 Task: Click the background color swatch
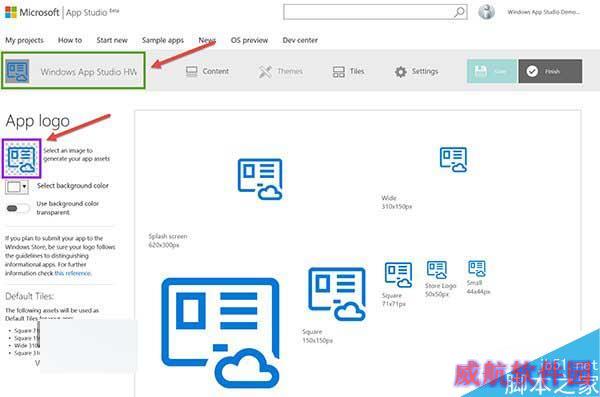click(x=14, y=187)
